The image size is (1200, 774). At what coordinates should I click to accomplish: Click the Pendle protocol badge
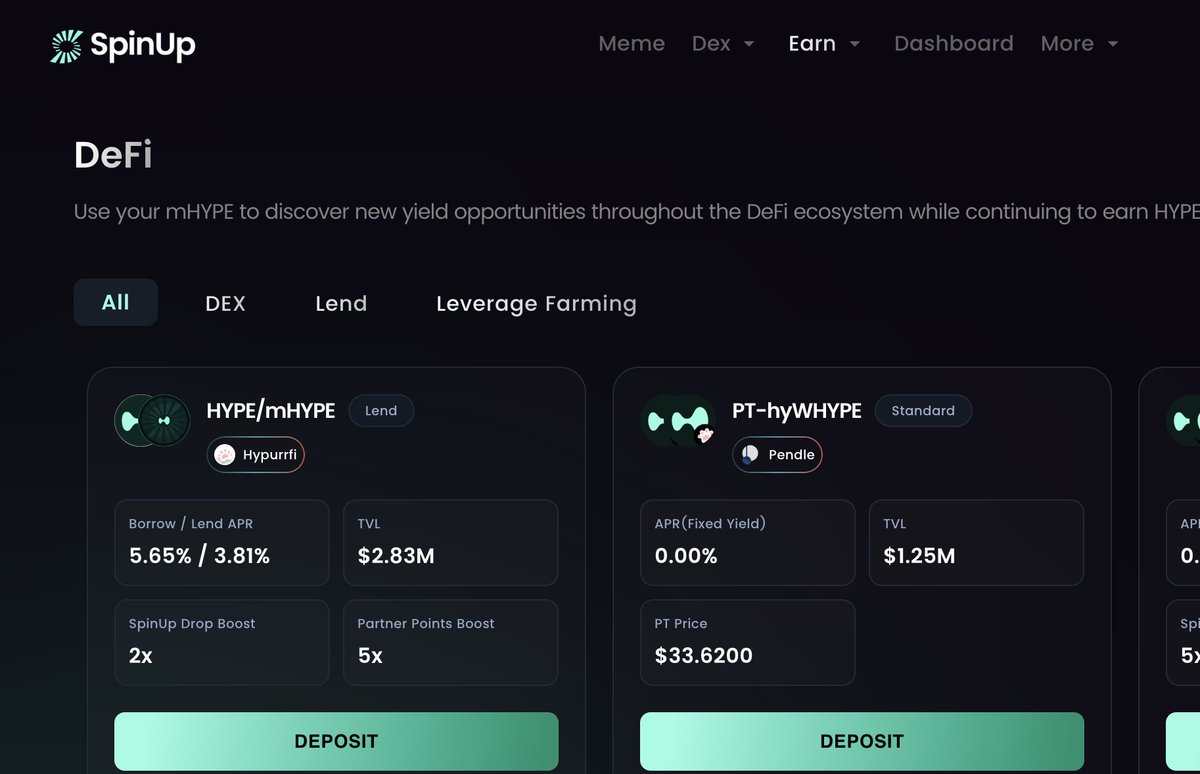click(x=777, y=455)
